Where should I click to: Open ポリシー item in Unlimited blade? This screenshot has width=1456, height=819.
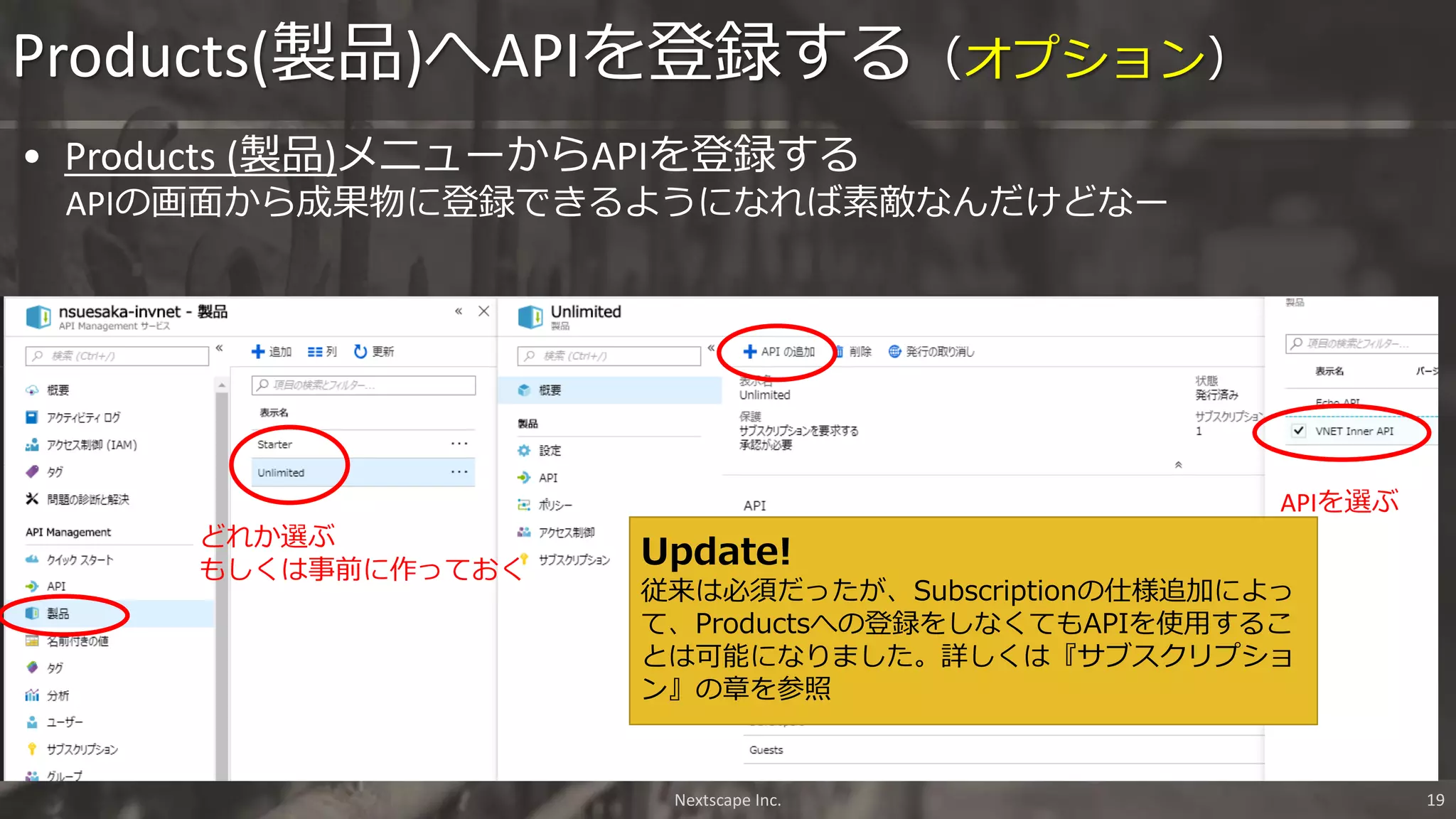tap(545, 505)
